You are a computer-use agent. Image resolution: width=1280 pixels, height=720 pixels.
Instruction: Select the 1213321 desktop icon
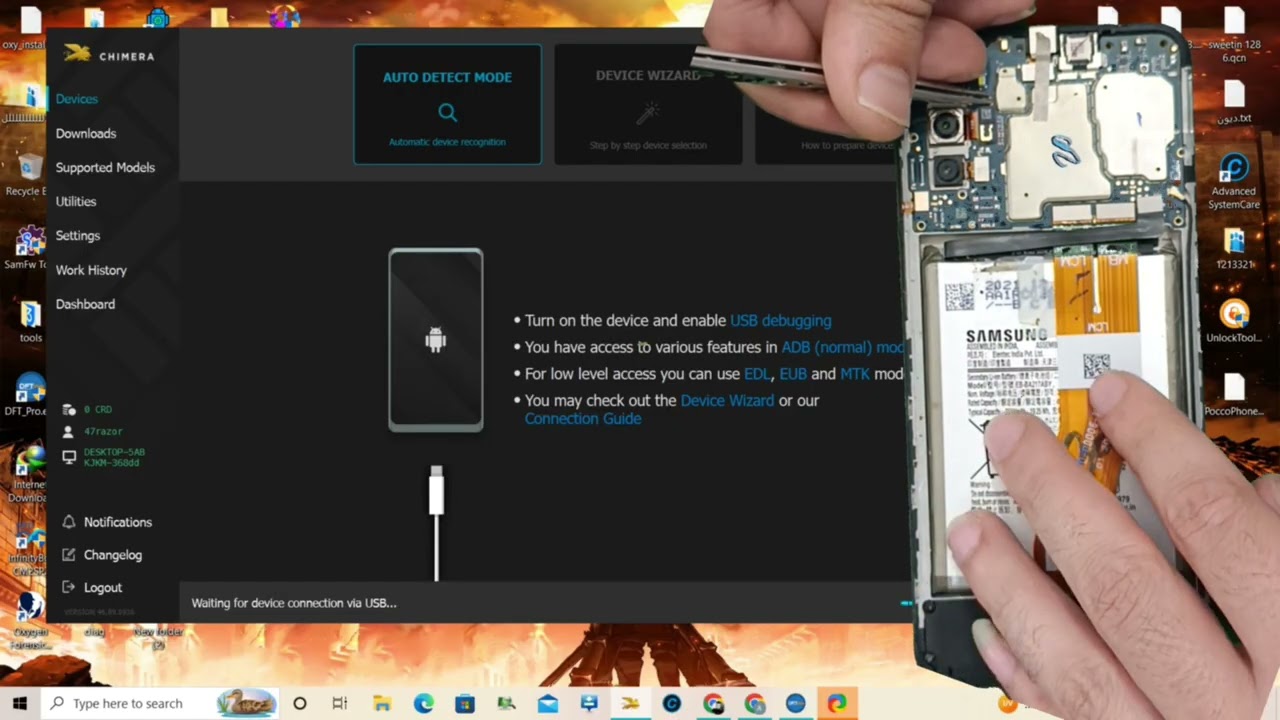1234,249
